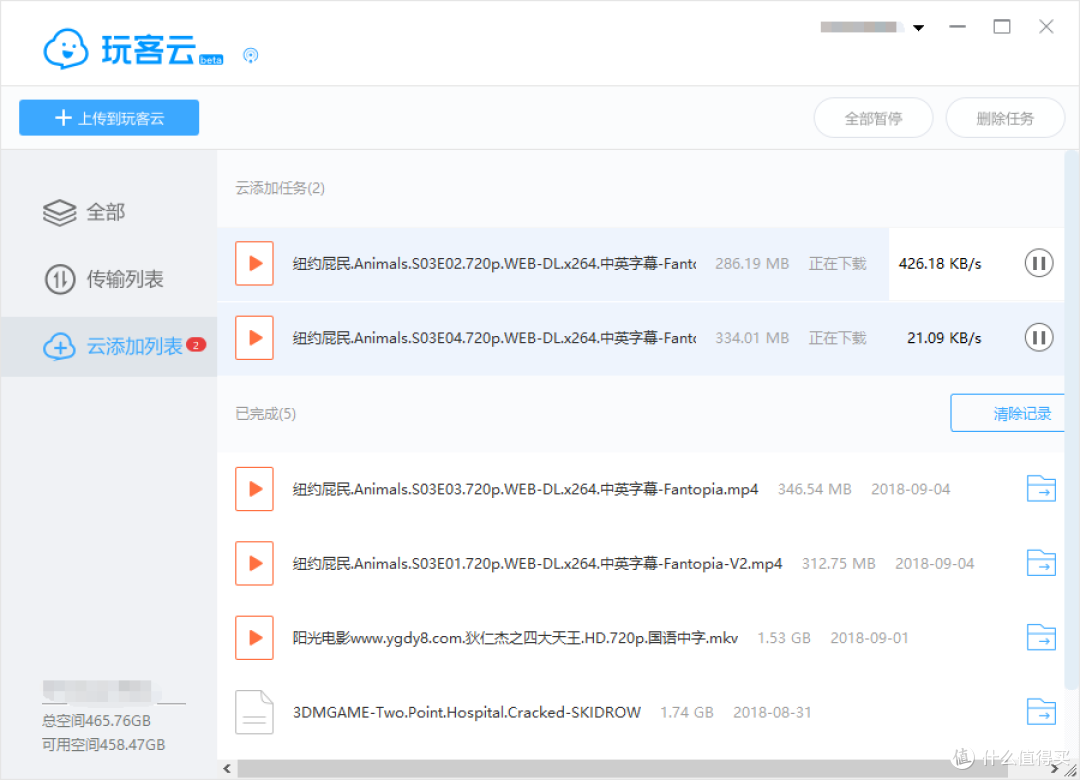Open the account name dropdown arrow
This screenshot has height=780, width=1080.
[x=918, y=28]
